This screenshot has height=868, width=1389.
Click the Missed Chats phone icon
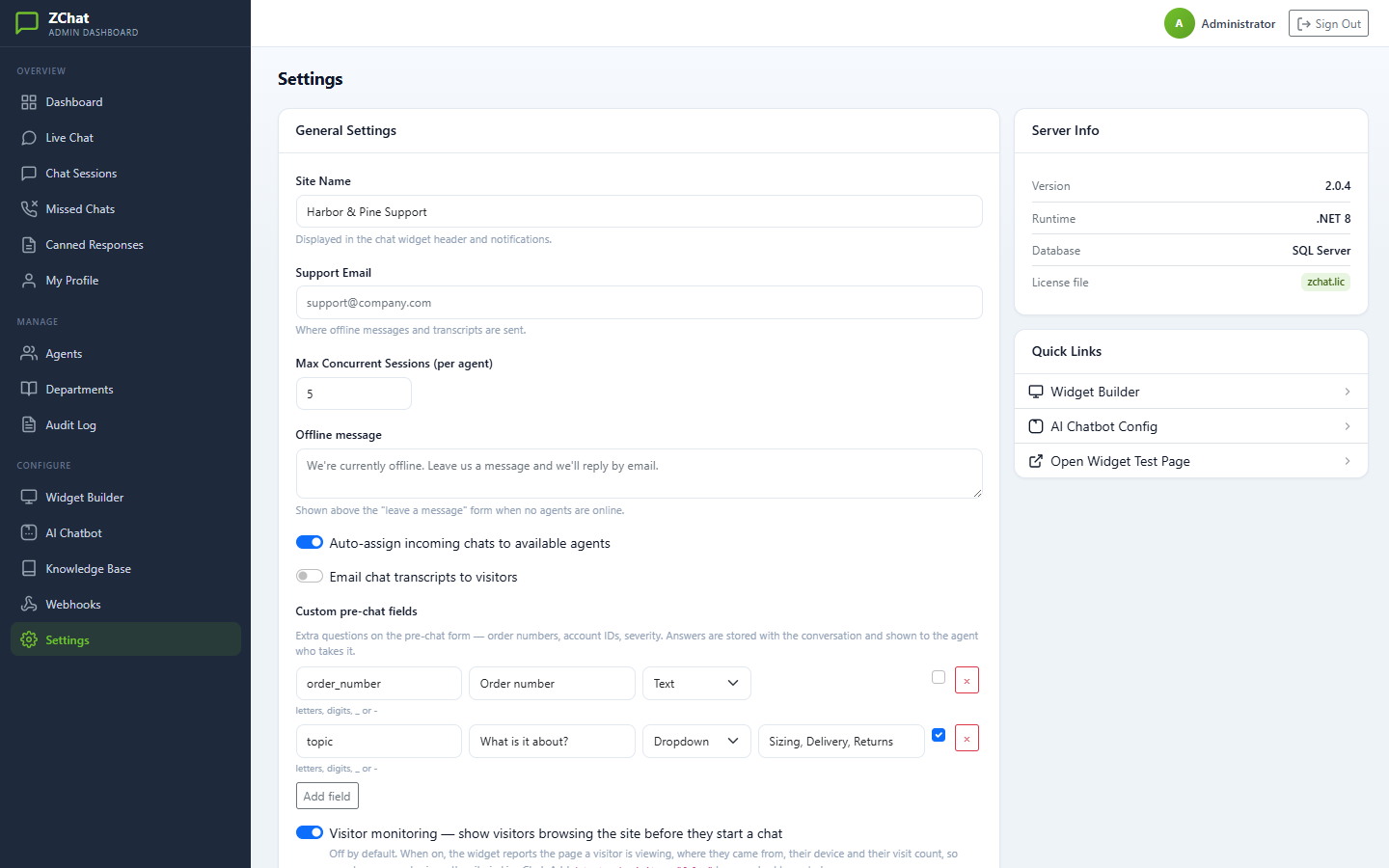click(29, 209)
